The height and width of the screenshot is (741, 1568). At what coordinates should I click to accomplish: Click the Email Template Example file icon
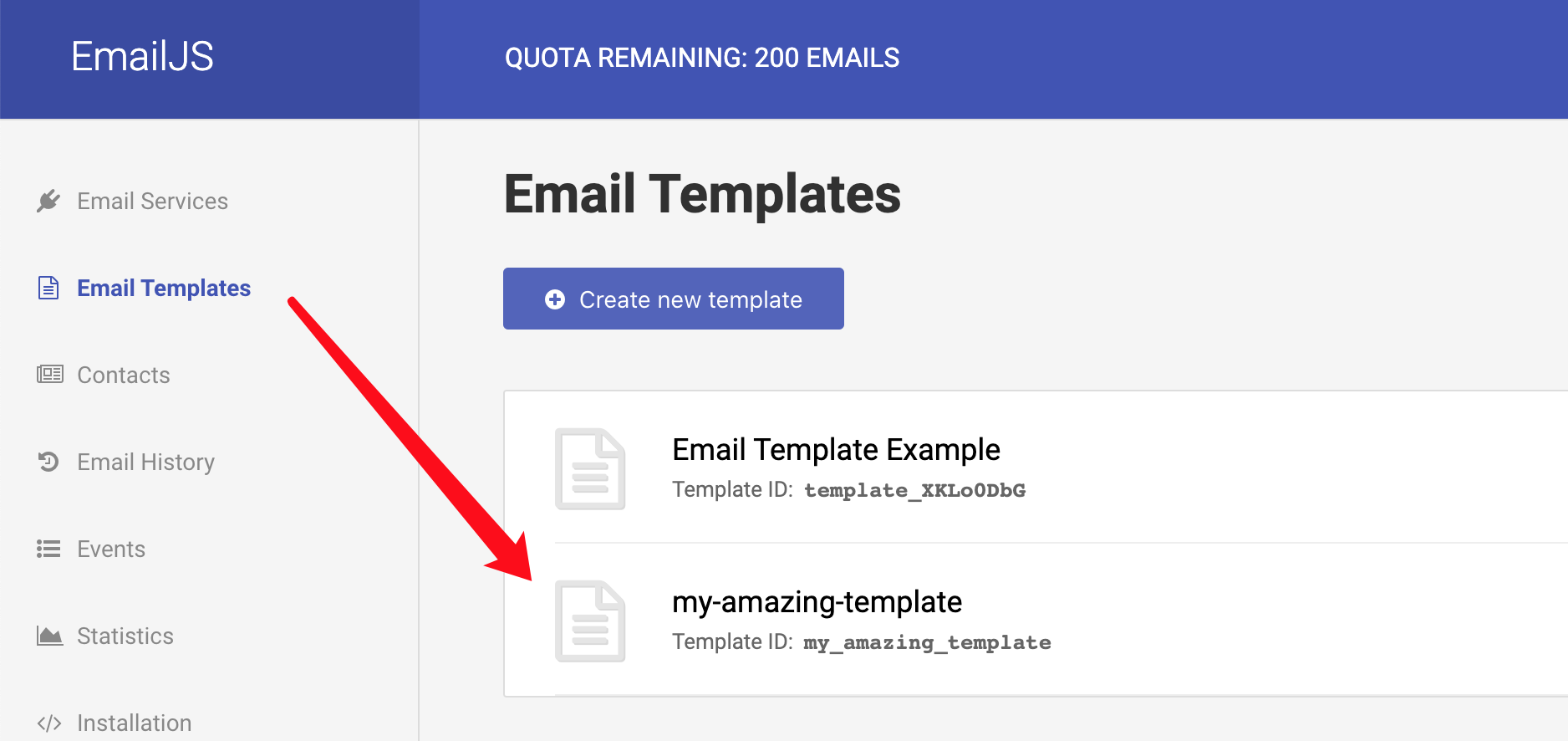(x=590, y=468)
